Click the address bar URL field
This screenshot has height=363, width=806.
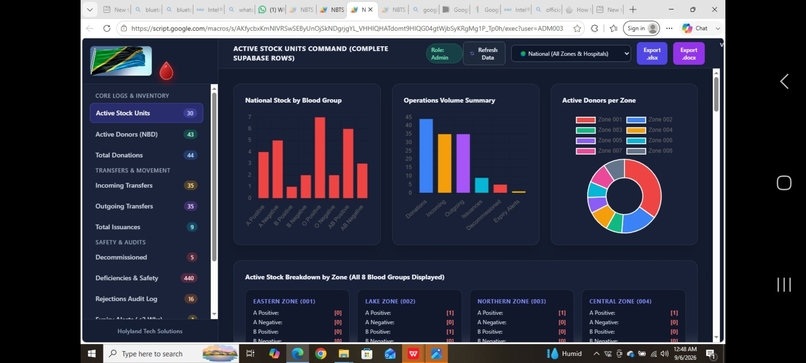[347, 28]
